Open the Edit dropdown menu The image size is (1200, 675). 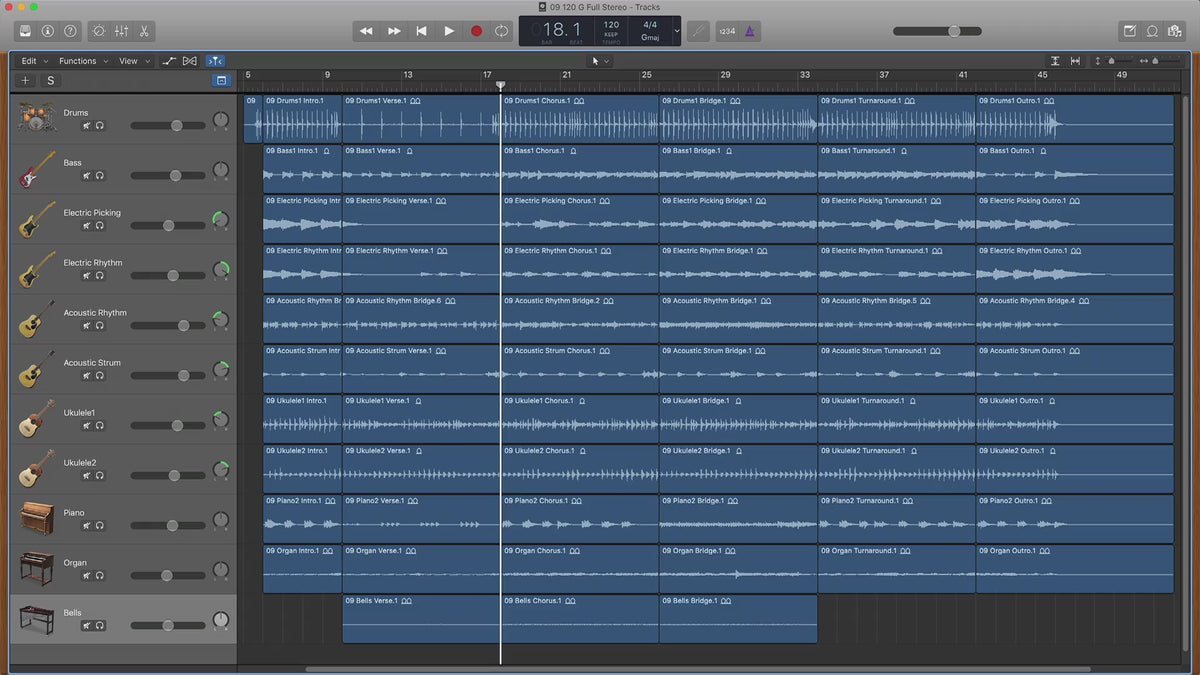pos(34,61)
